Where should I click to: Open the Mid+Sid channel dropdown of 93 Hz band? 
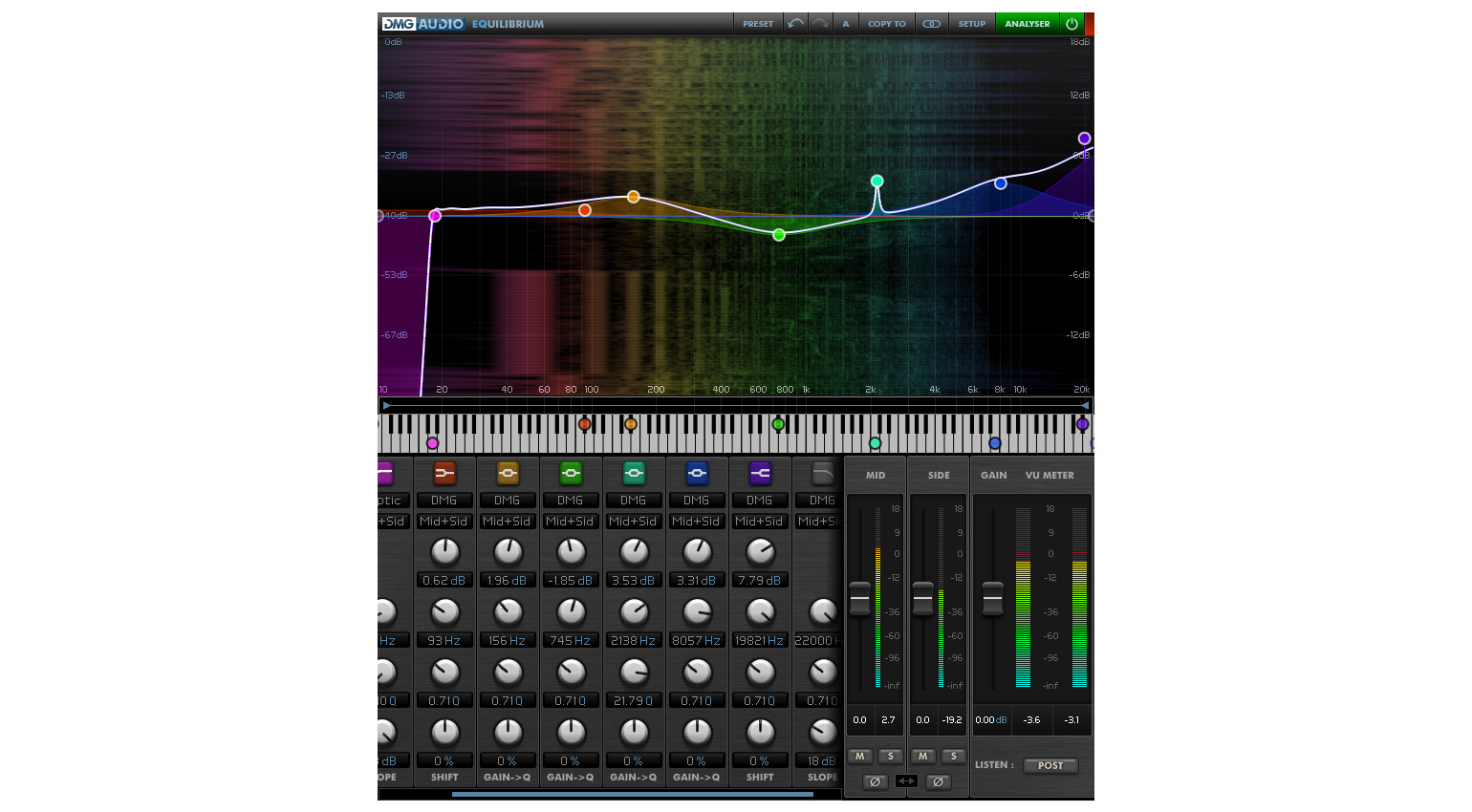(x=444, y=522)
